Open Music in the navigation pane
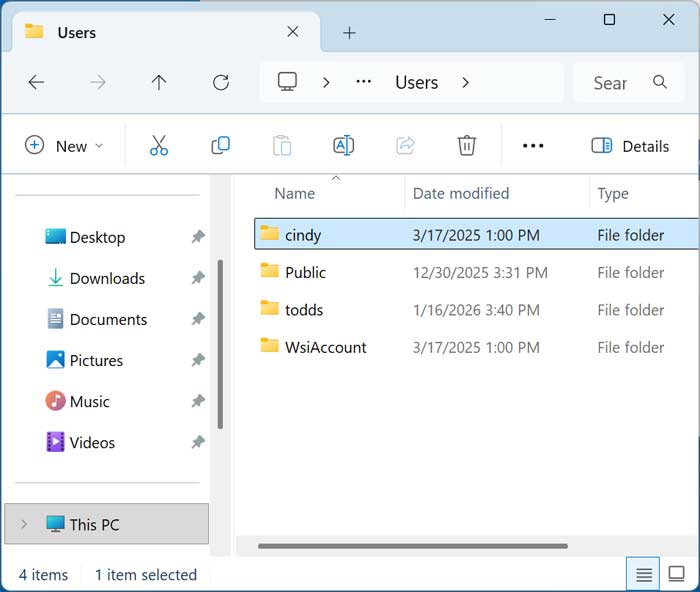 tap(90, 401)
